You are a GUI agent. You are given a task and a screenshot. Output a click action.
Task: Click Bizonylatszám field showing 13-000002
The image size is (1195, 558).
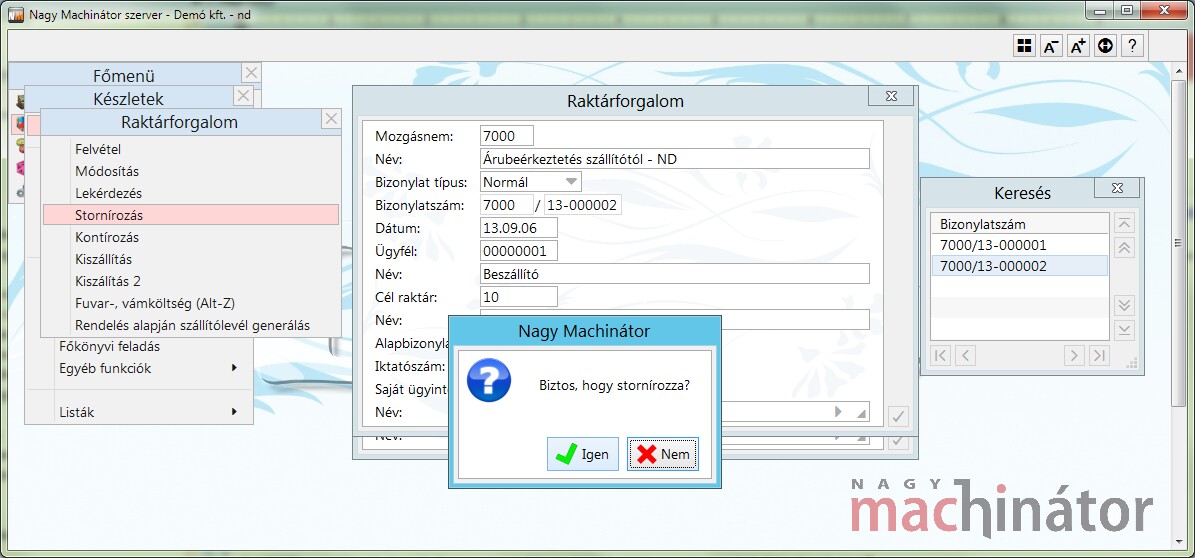click(582, 205)
